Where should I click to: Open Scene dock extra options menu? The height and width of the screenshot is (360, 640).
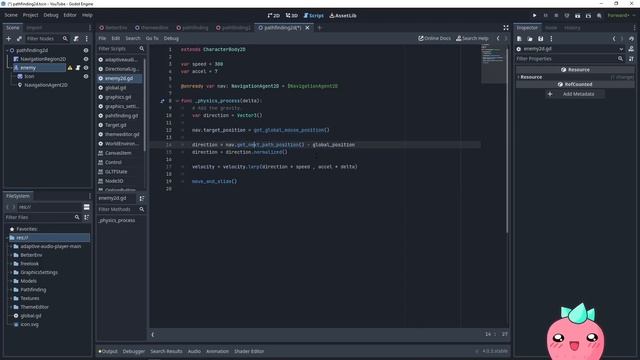[x=87, y=38]
